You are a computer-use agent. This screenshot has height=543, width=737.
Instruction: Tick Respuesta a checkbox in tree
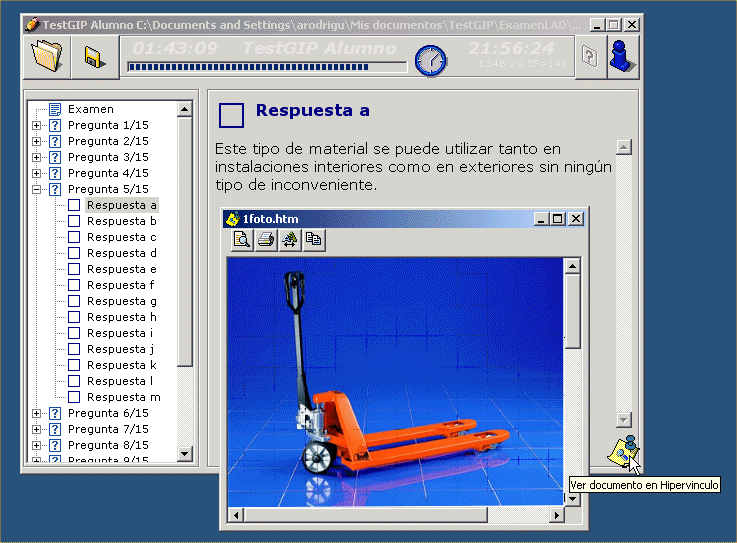[x=74, y=205]
